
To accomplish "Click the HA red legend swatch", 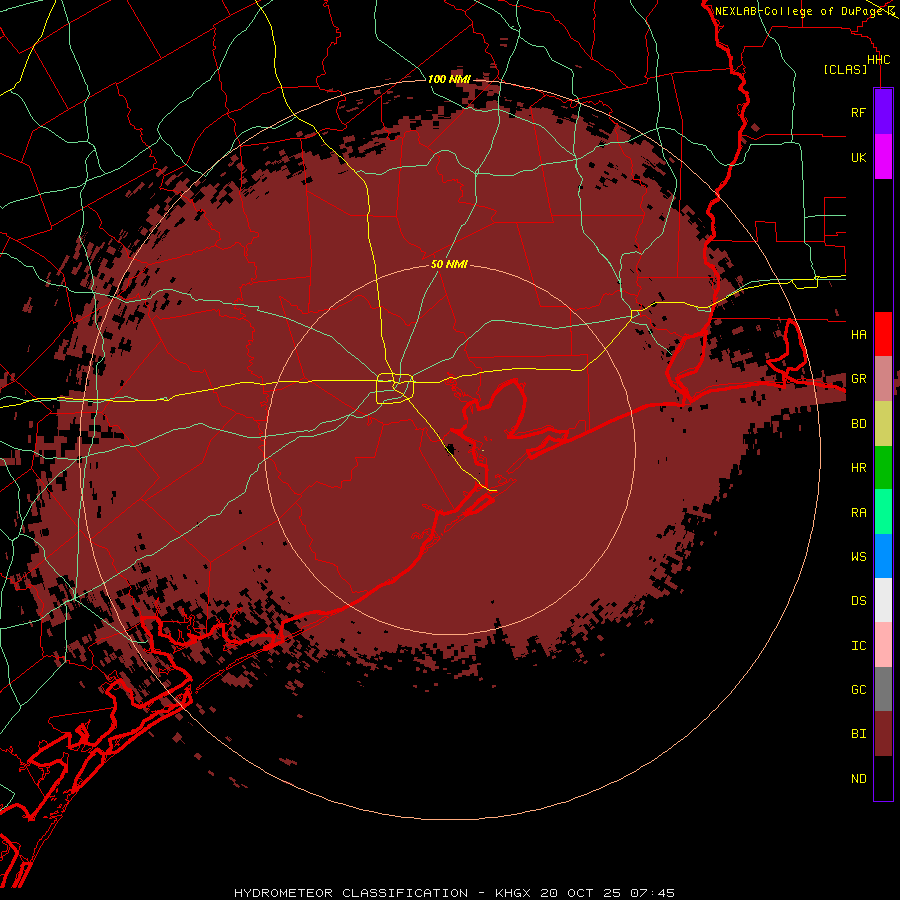I will tap(883, 334).
